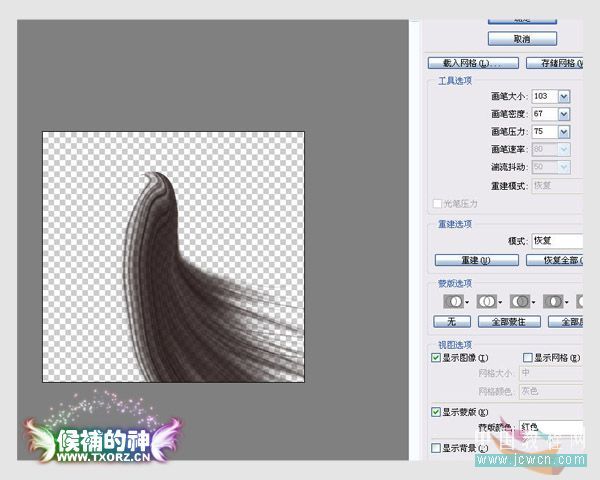This screenshot has height=480, width=600.
Task: Click the 画笔压力 label
Action: click(x=508, y=132)
